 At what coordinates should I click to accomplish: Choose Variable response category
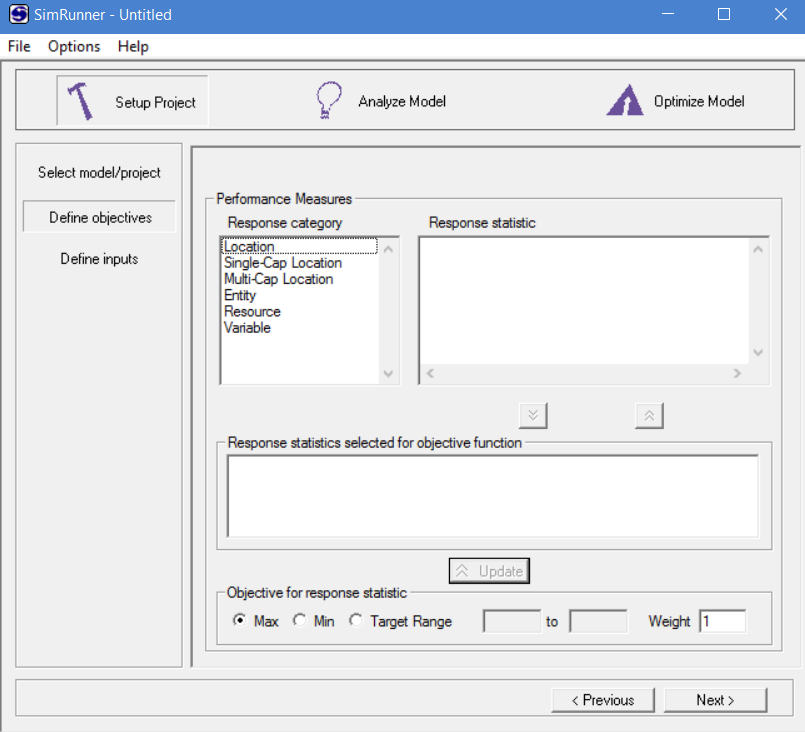(300, 328)
